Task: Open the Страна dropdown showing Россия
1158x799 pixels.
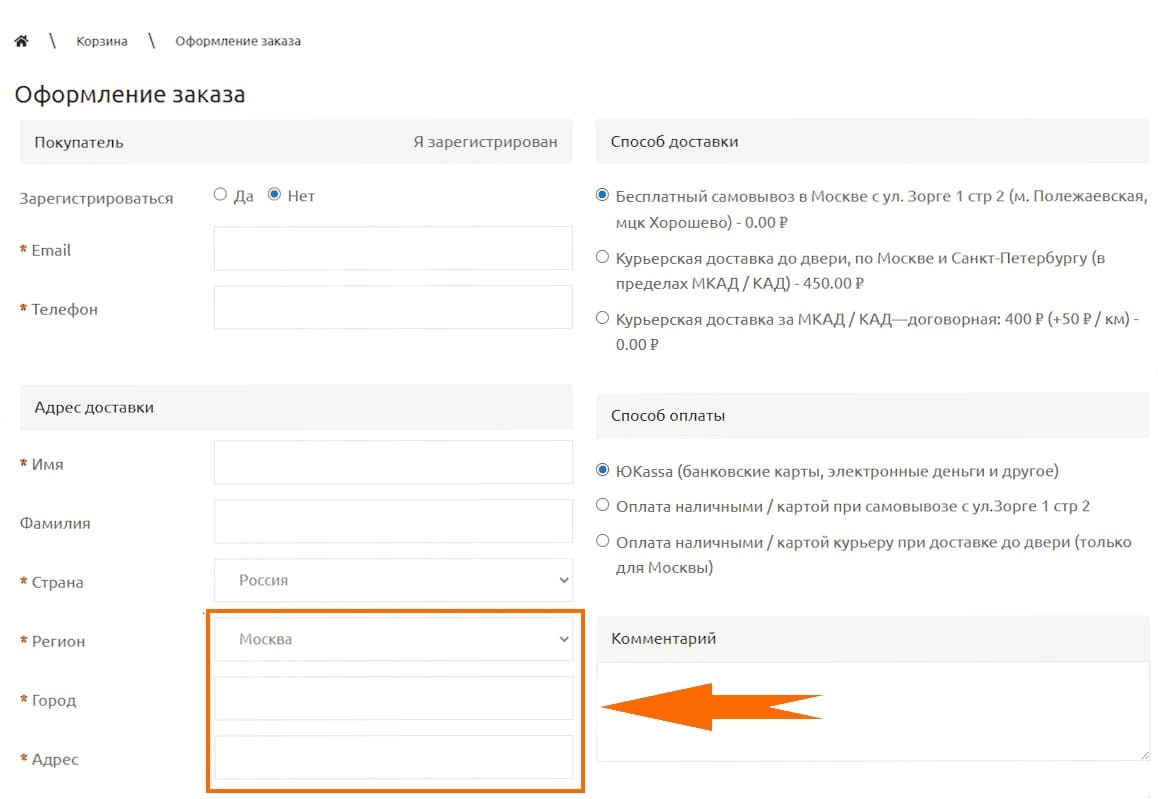Action: [393, 580]
